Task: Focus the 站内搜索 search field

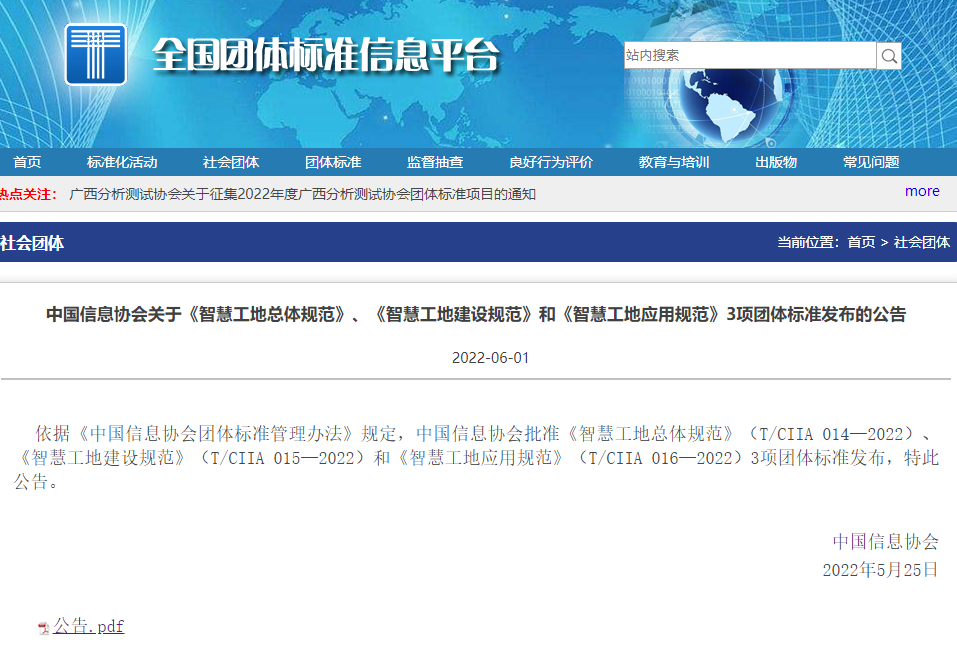Action: tap(750, 56)
